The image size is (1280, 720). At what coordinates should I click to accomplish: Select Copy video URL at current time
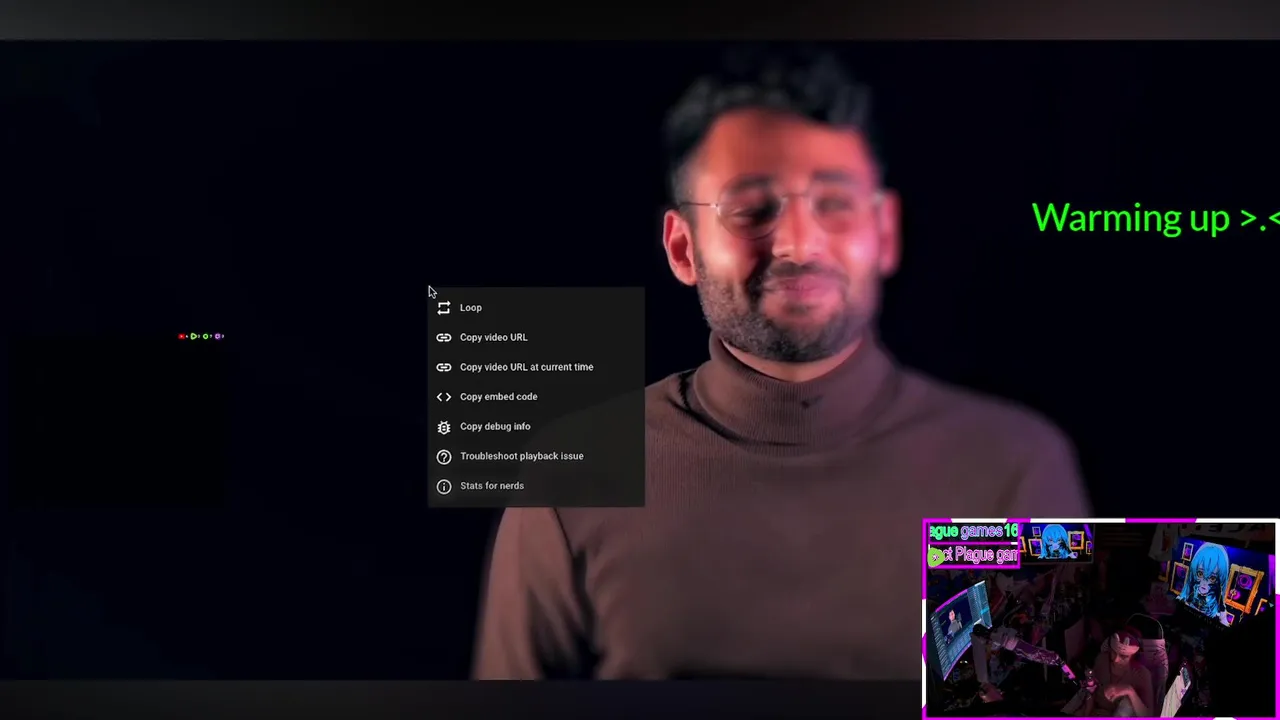pos(536,367)
